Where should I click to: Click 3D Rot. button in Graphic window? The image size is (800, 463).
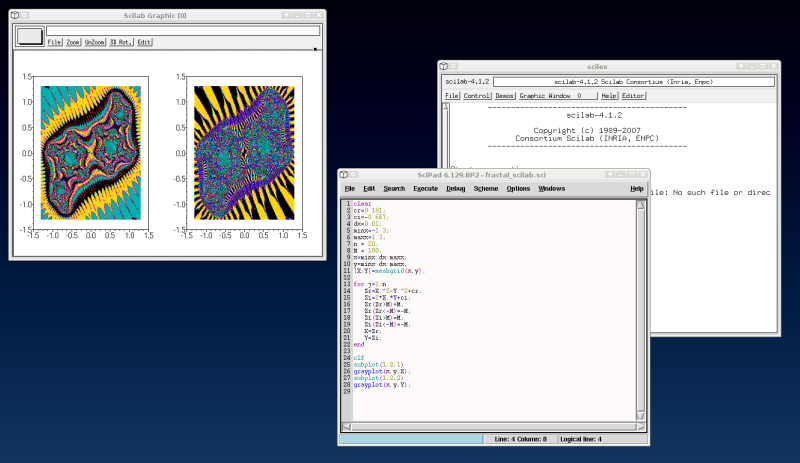[x=121, y=42]
